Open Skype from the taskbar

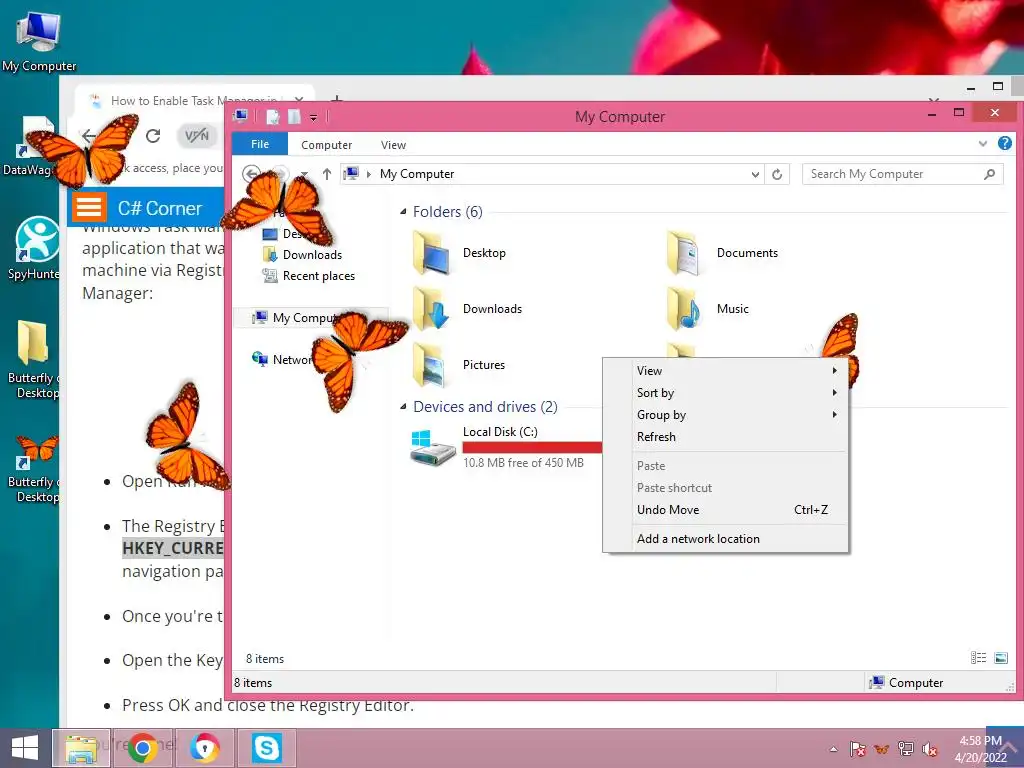pos(266,748)
